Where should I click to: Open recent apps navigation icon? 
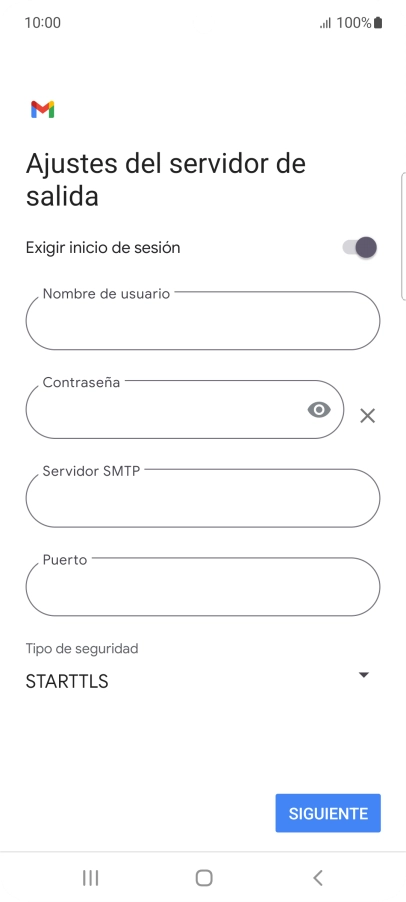(90, 877)
